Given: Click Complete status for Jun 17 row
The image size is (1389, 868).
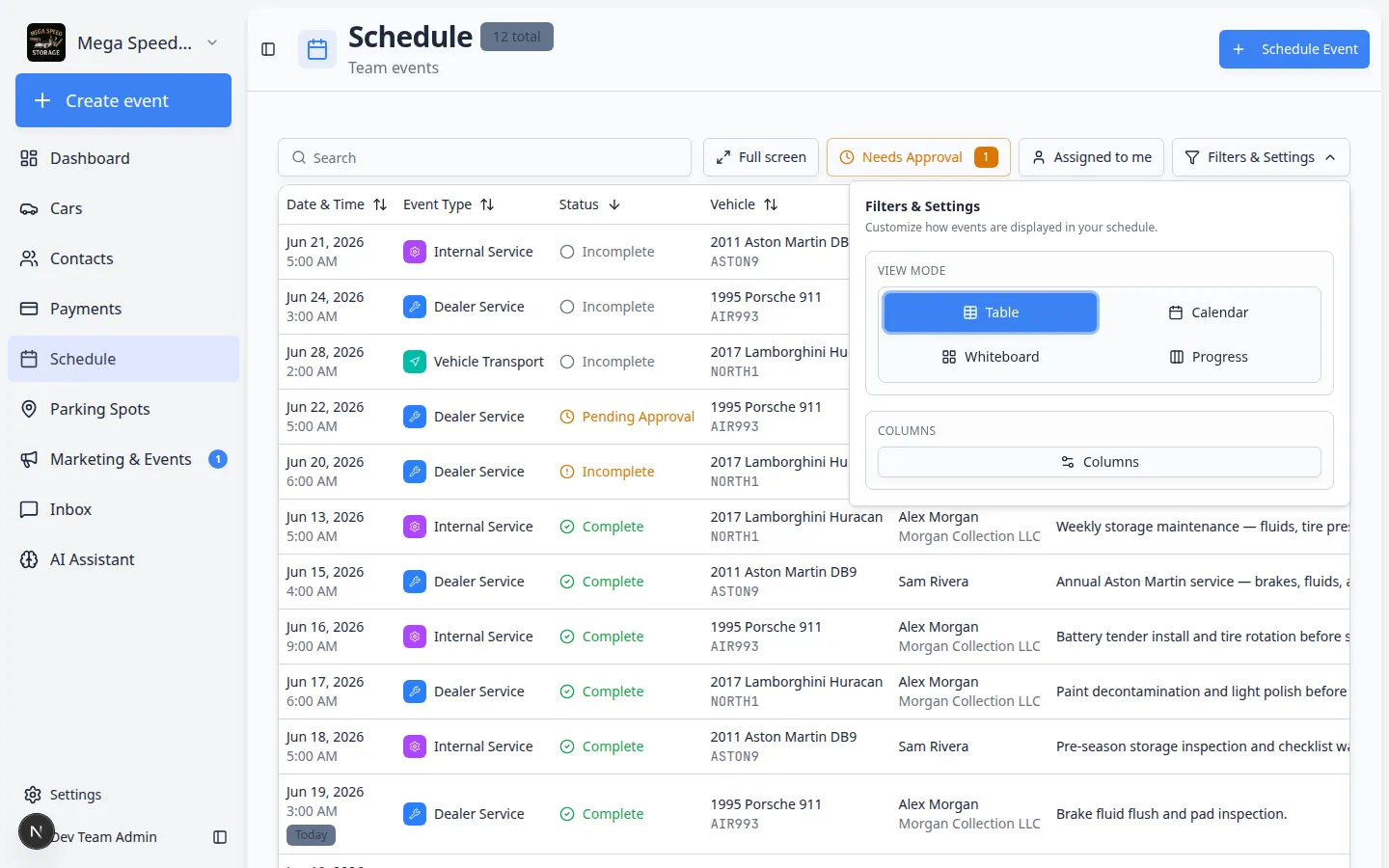Looking at the screenshot, I should pos(602,692).
